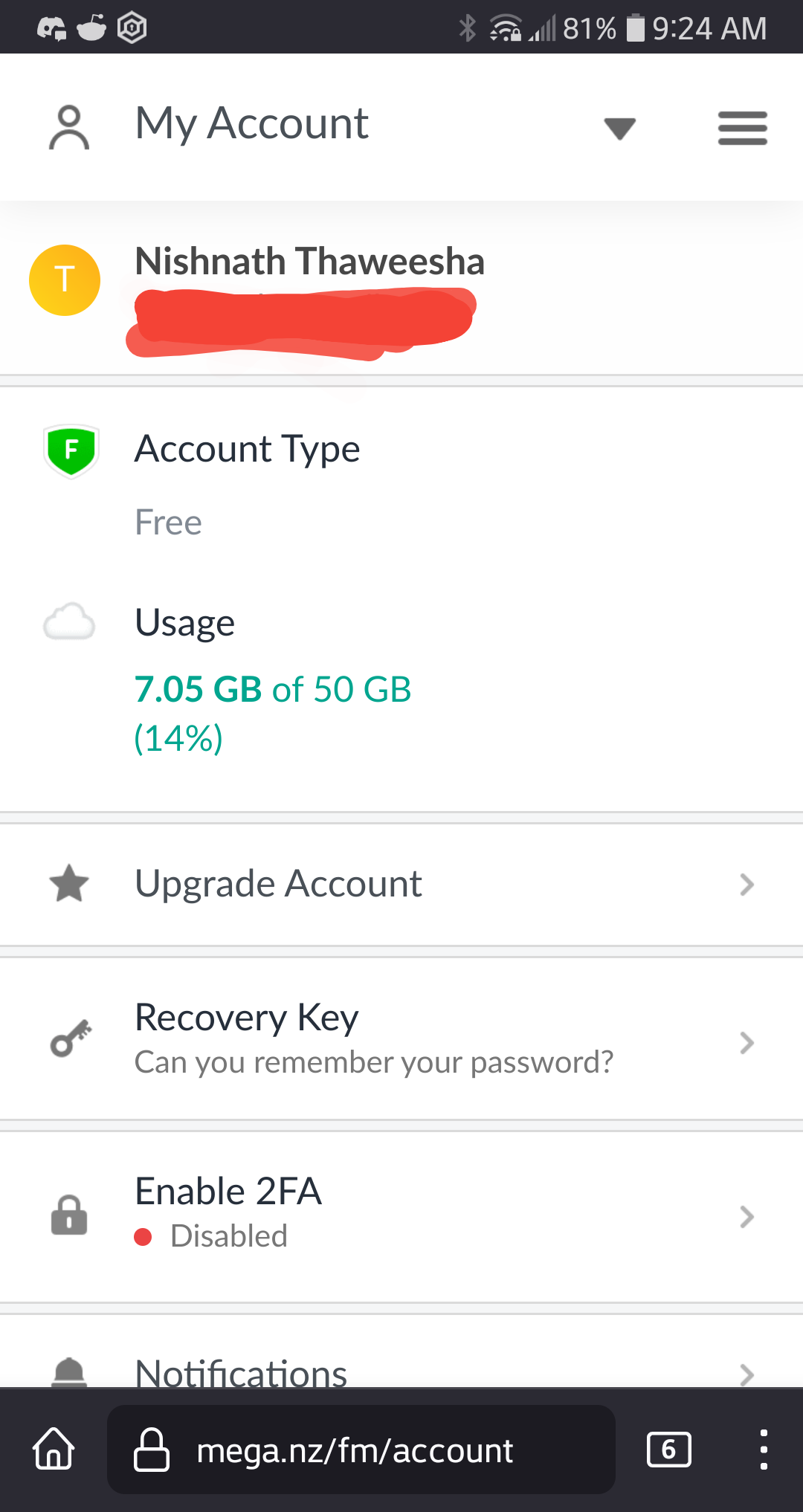
Task: Click the browser home icon
Action: [54, 1449]
